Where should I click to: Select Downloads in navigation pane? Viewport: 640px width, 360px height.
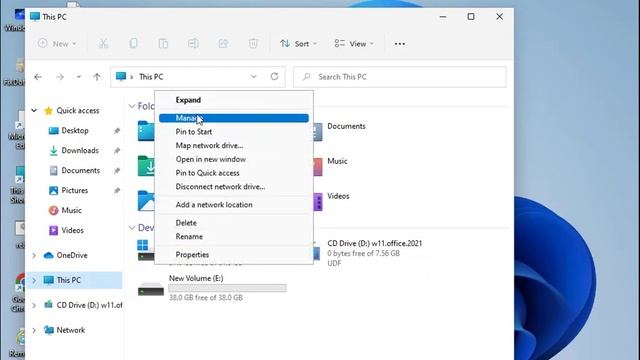tap(80, 151)
